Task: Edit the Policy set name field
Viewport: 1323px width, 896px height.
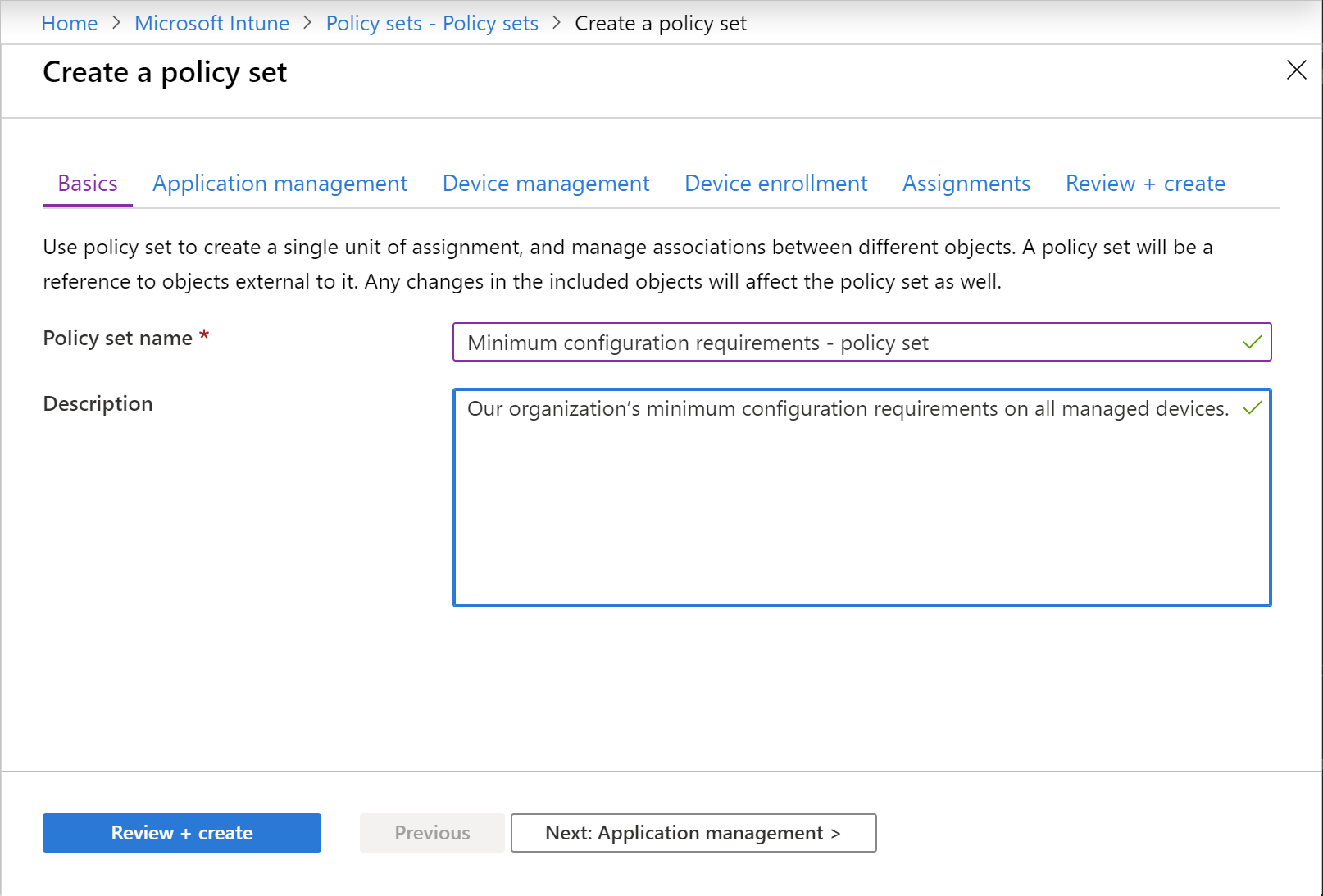Action: 820,343
